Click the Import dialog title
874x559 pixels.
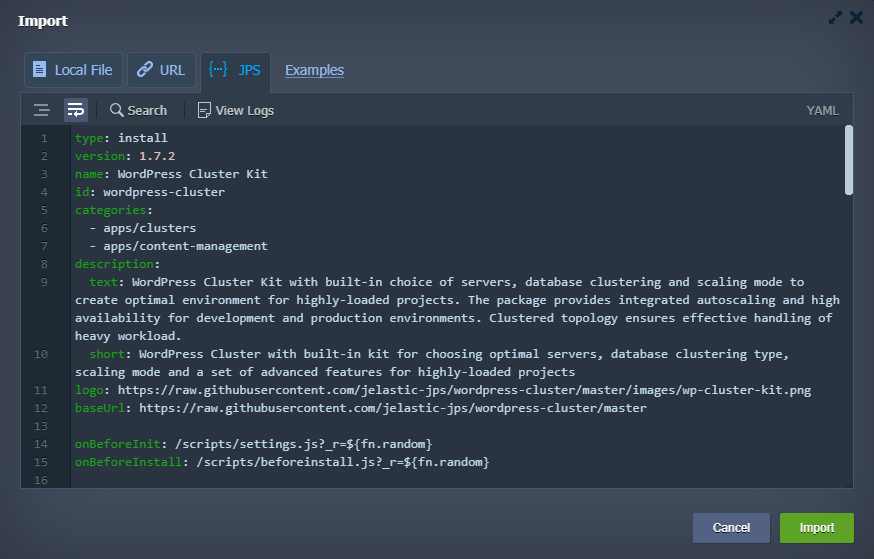pos(43,21)
